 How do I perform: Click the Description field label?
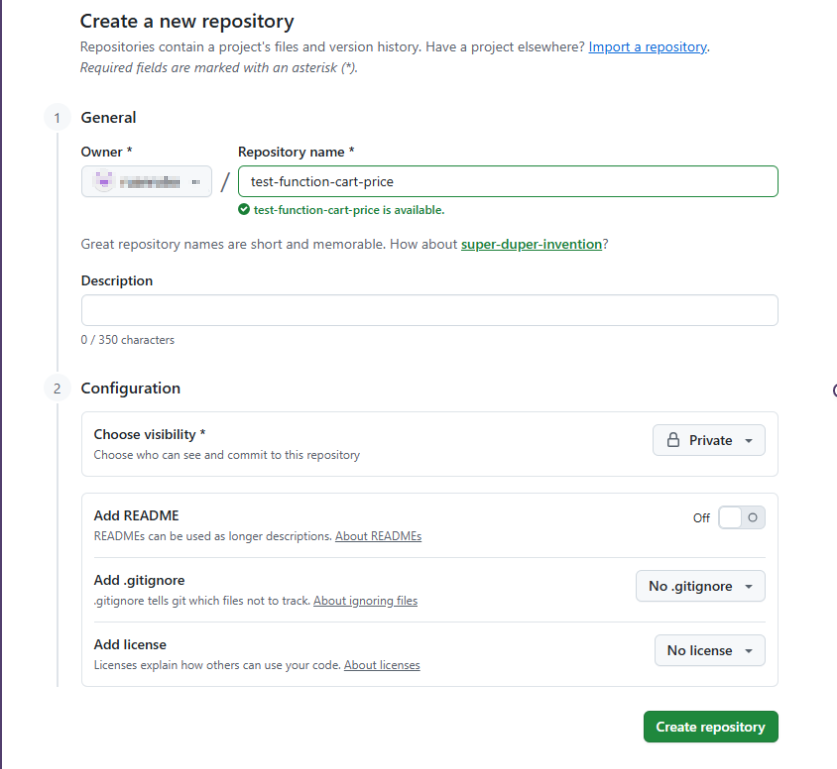pyautogui.click(x=117, y=281)
